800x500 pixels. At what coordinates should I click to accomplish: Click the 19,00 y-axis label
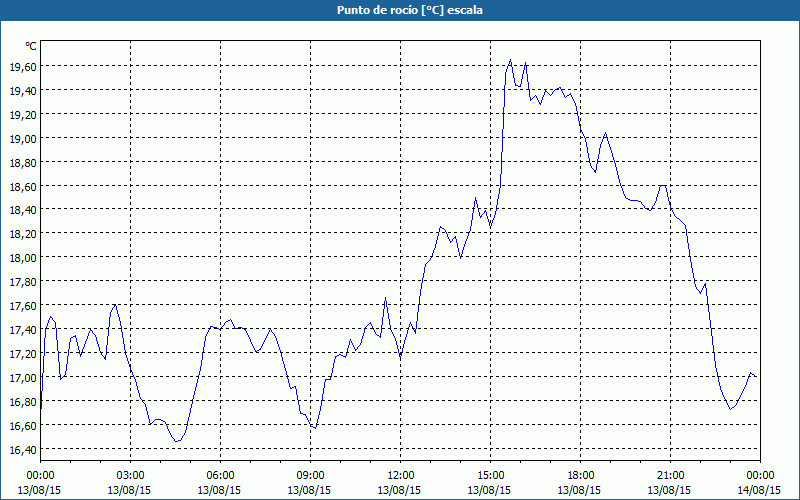23,138
